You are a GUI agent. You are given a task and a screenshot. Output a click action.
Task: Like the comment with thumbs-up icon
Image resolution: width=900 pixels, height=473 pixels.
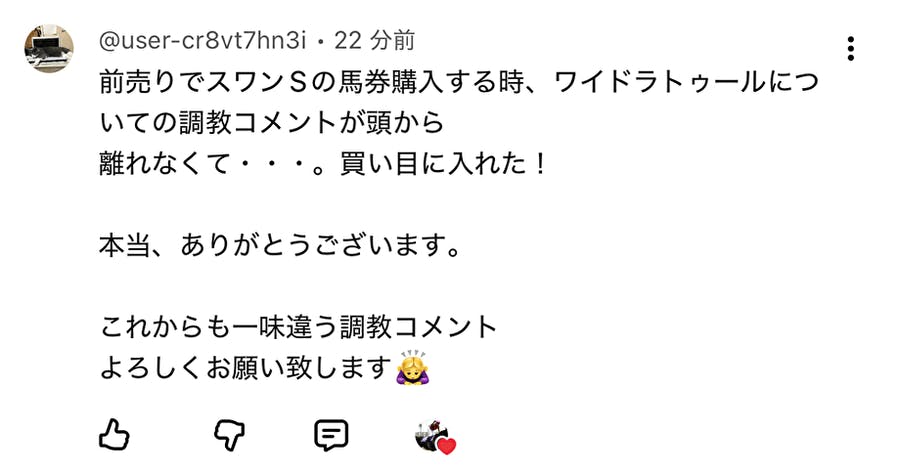pos(114,435)
